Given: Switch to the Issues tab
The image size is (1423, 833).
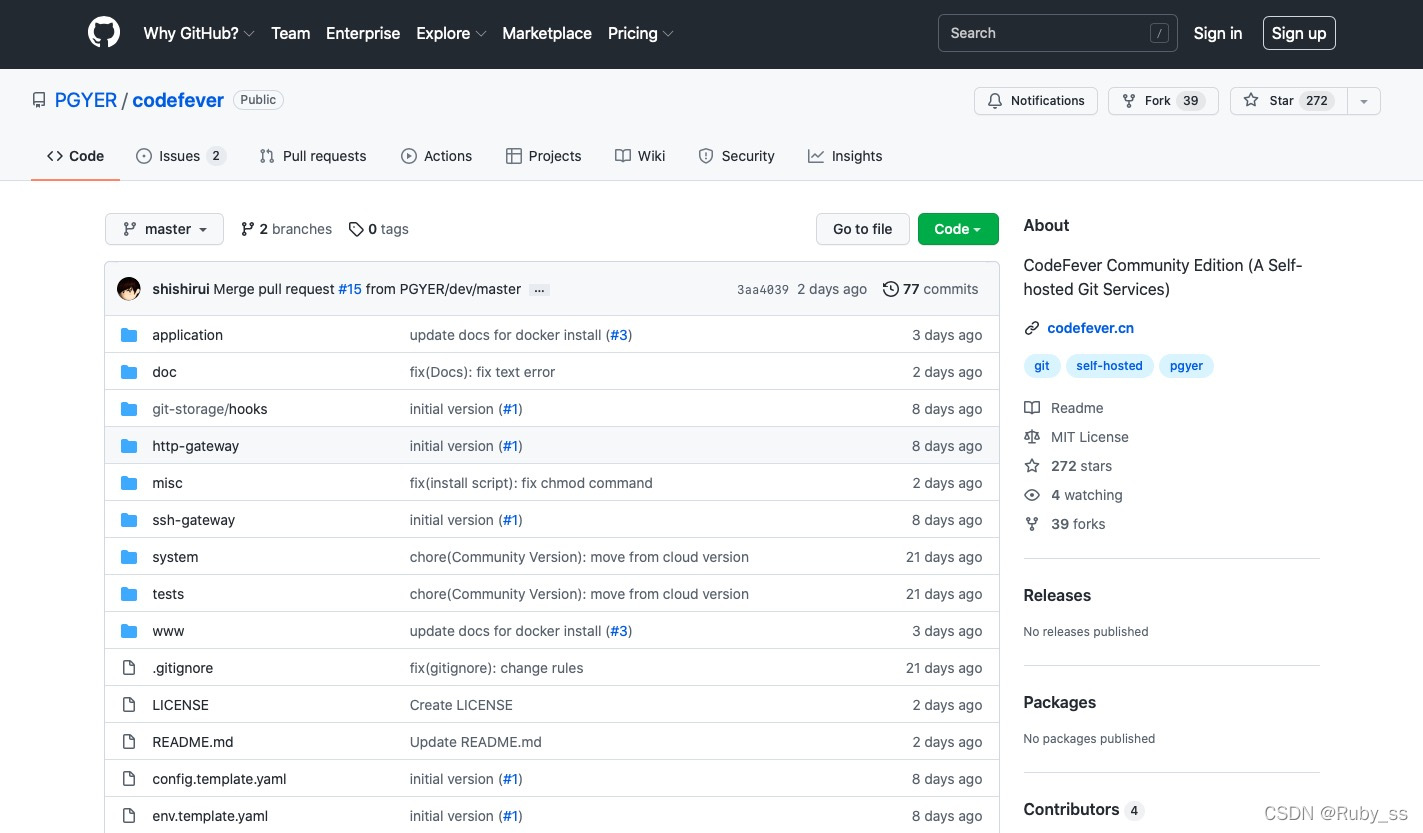Looking at the screenshot, I should tap(181, 156).
